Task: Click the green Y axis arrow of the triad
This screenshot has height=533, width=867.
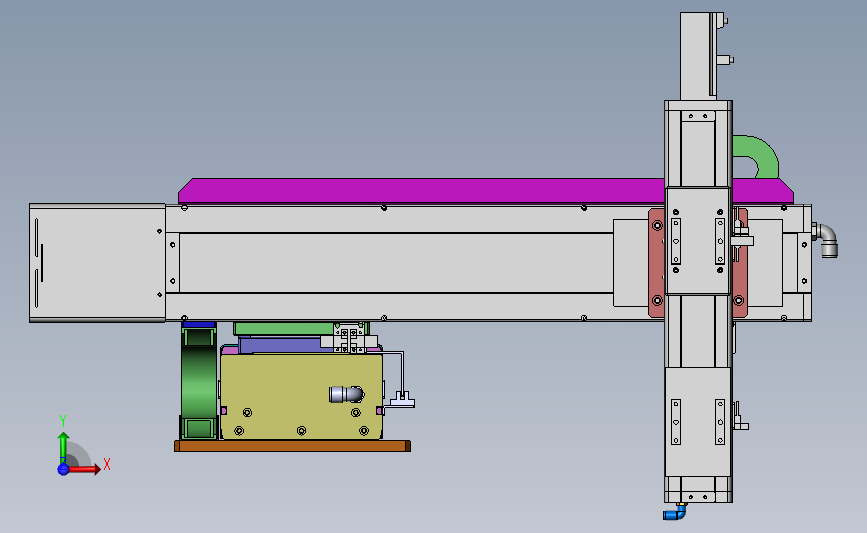Action: coord(63,447)
